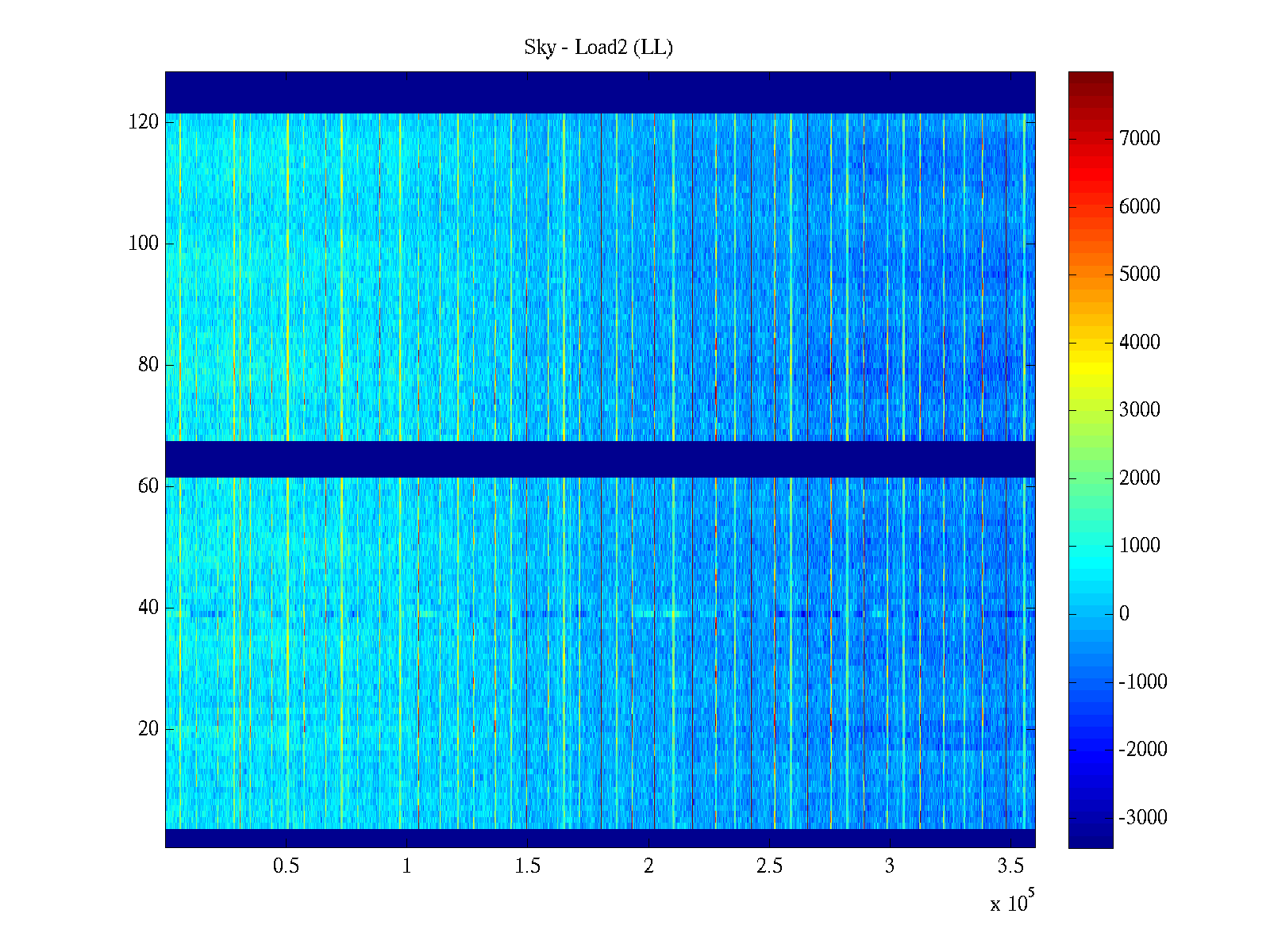Select the colorbar label 0
This screenshot has height=952, width=1270.
(x=1124, y=614)
